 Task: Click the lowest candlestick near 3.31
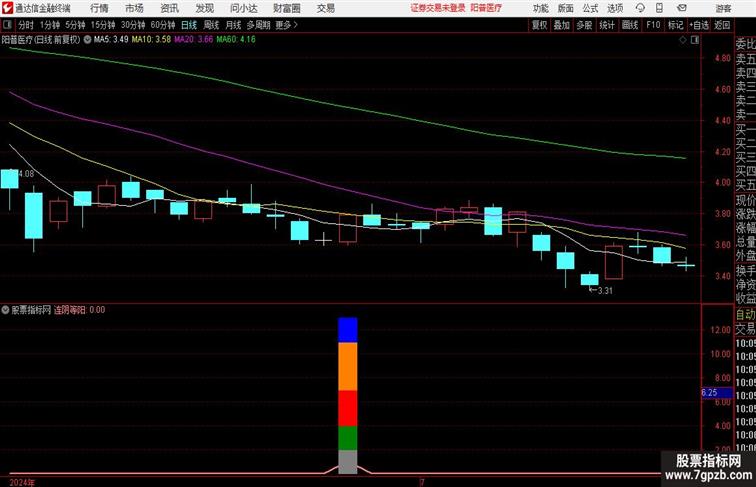(589, 279)
